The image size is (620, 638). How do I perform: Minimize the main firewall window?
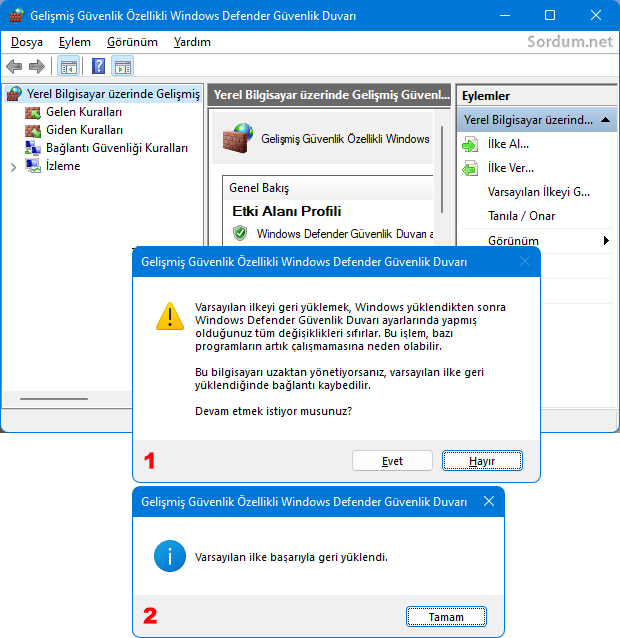(x=505, y=15)
